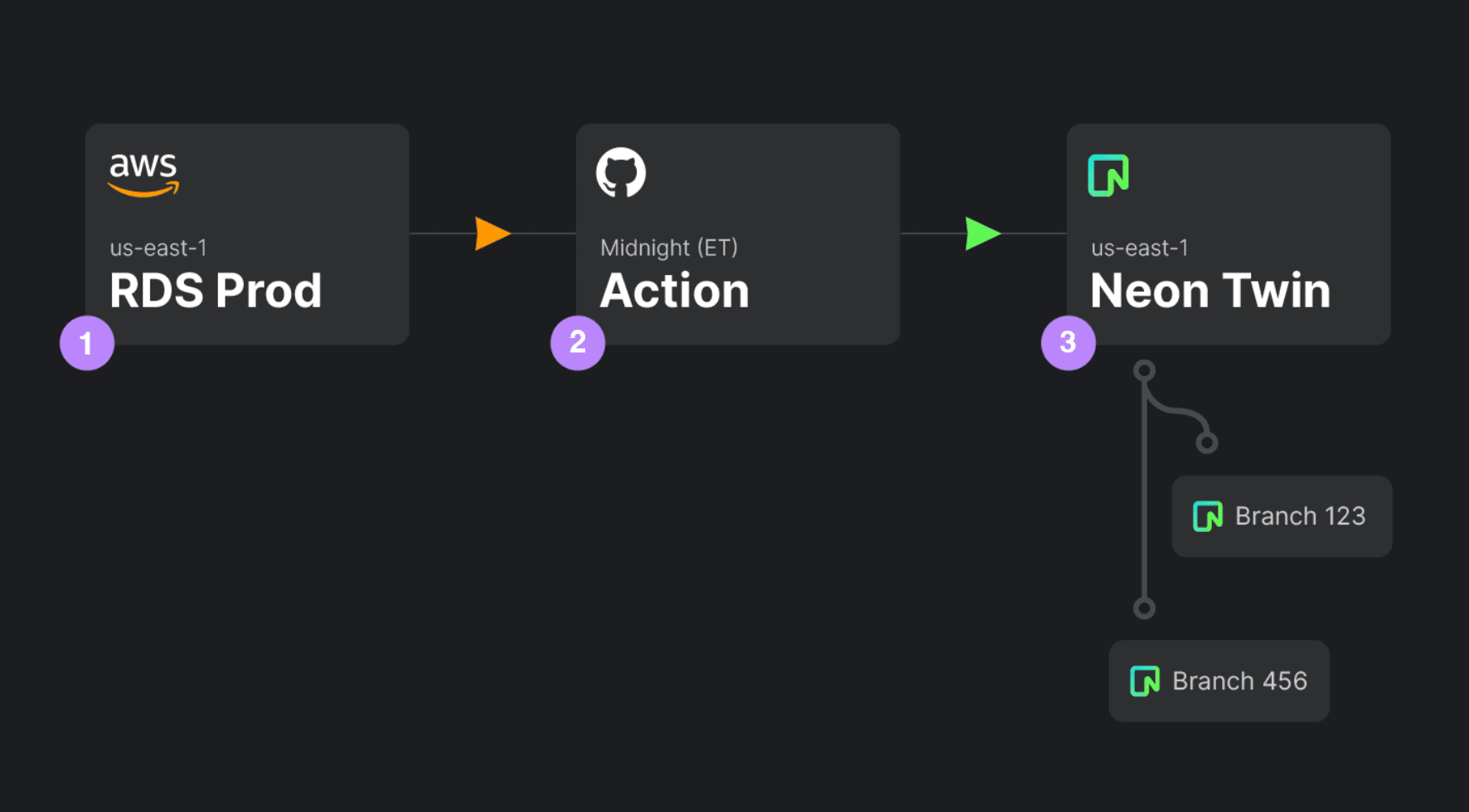Click purple step badge number 1

click(x=87, y=343)
